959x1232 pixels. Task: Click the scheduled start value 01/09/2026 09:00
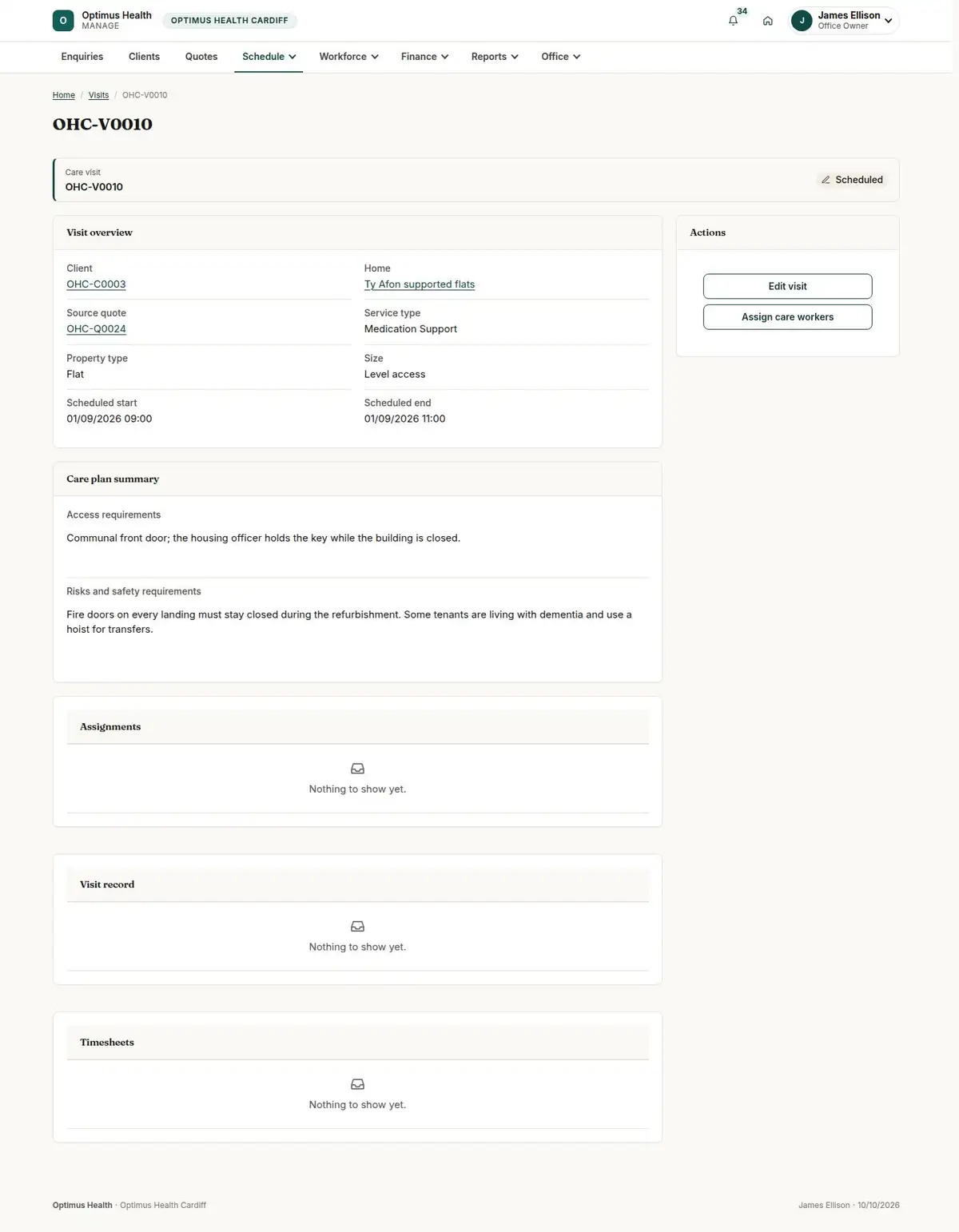pos(109,419)
